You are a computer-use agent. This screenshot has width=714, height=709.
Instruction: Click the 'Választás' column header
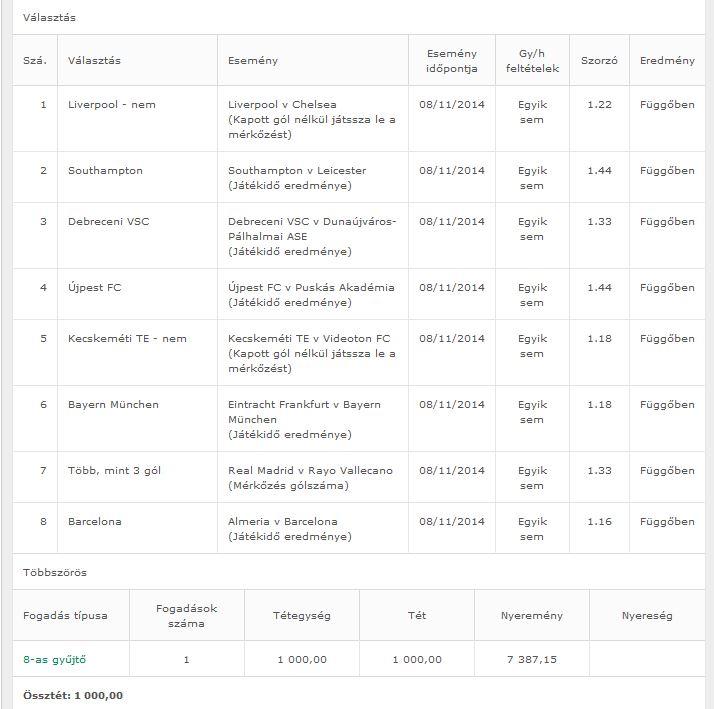(x=94, y=60)
